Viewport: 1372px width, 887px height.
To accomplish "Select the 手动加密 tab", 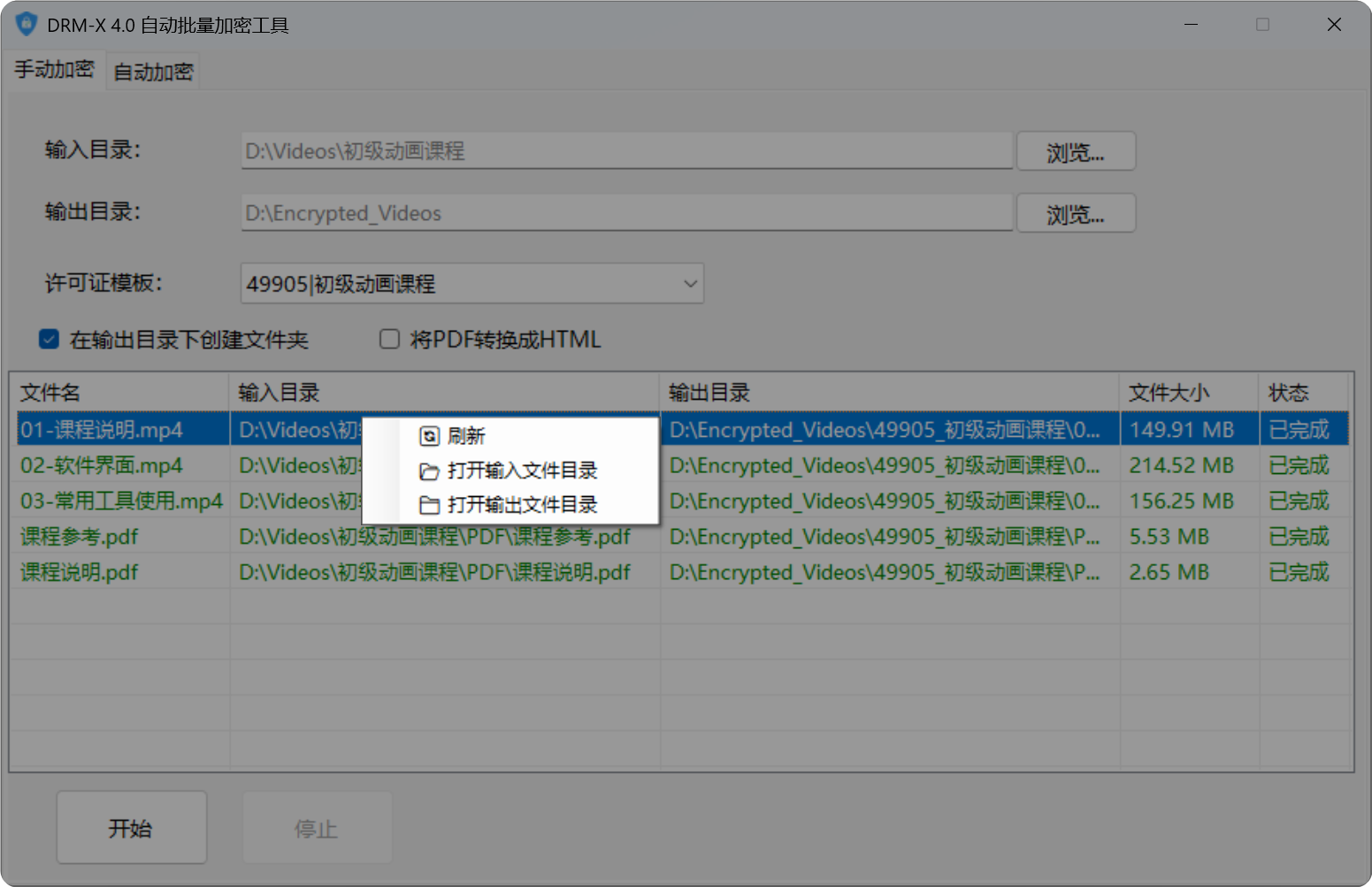I will tap(54, 69).
